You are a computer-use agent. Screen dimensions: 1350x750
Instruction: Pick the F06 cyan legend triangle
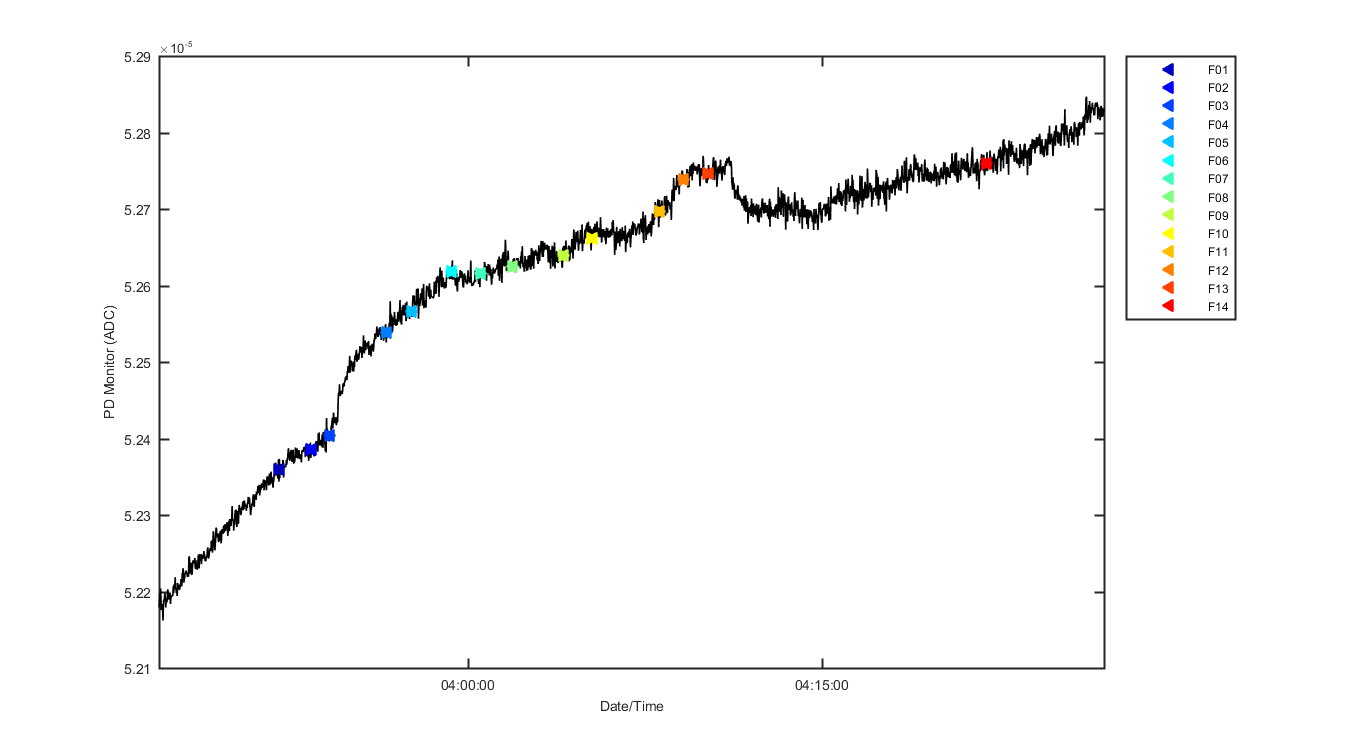[1167, 161]
